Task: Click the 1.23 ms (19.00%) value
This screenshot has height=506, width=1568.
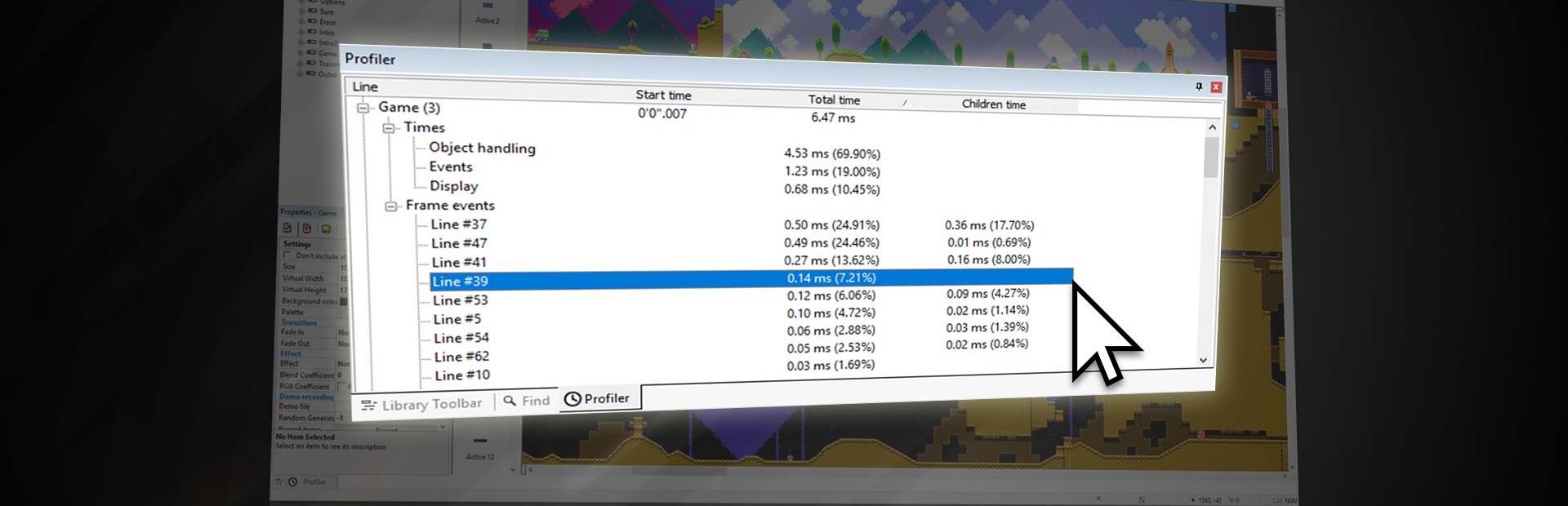Action: [x=832, y=171]
